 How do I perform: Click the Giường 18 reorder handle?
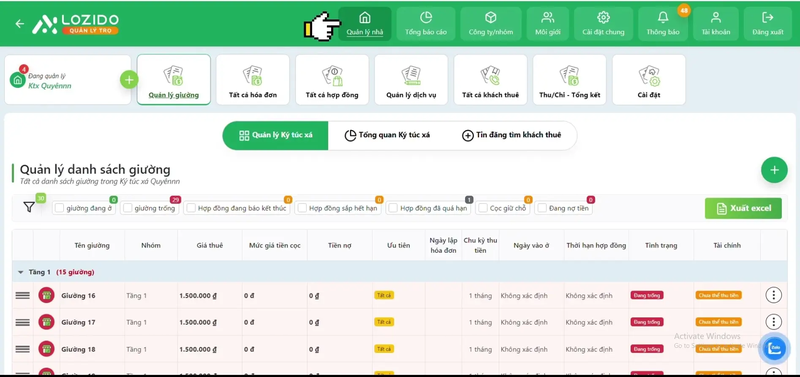22,349
